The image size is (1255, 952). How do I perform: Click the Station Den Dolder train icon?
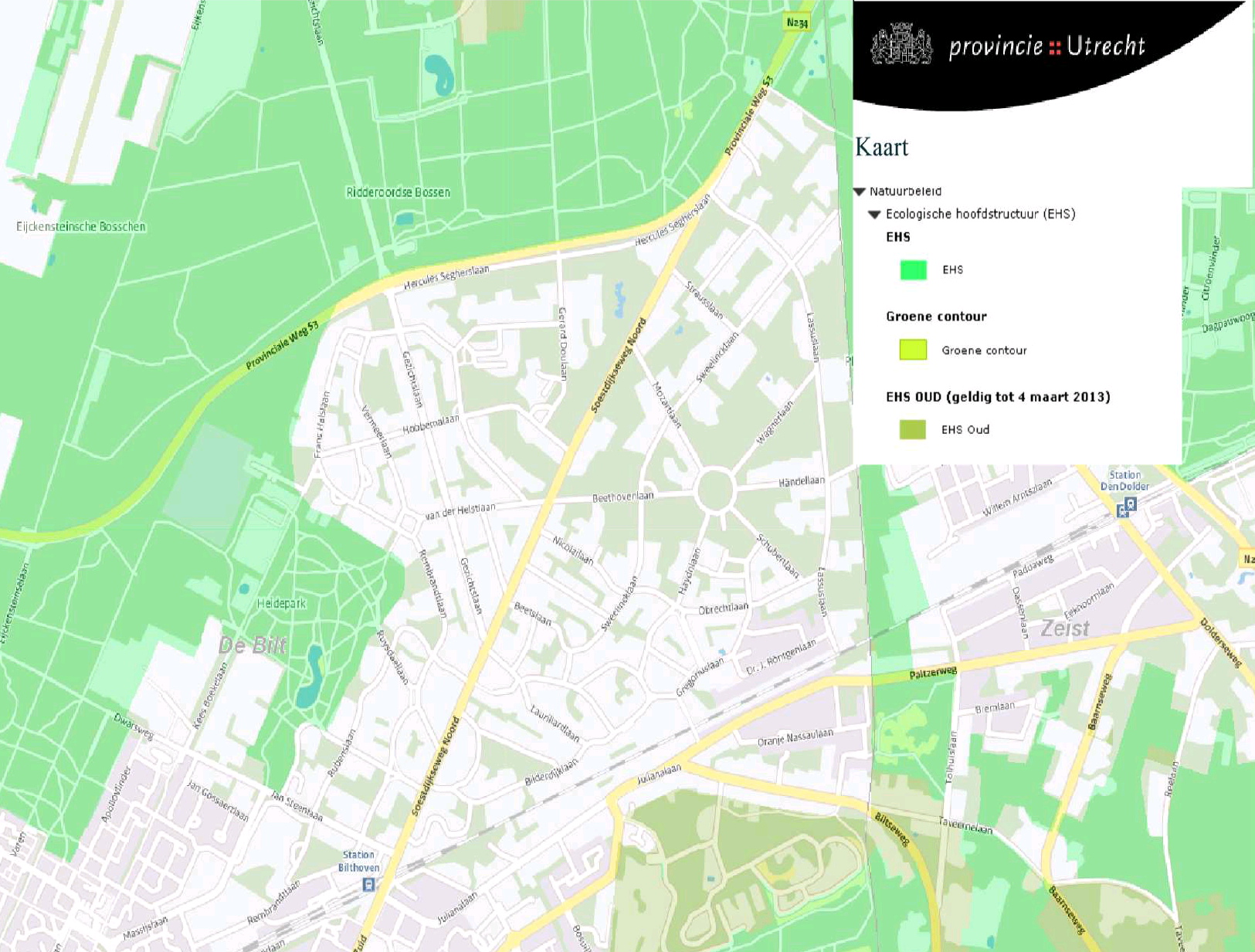pyautogui.click(x=1127, y=507)
